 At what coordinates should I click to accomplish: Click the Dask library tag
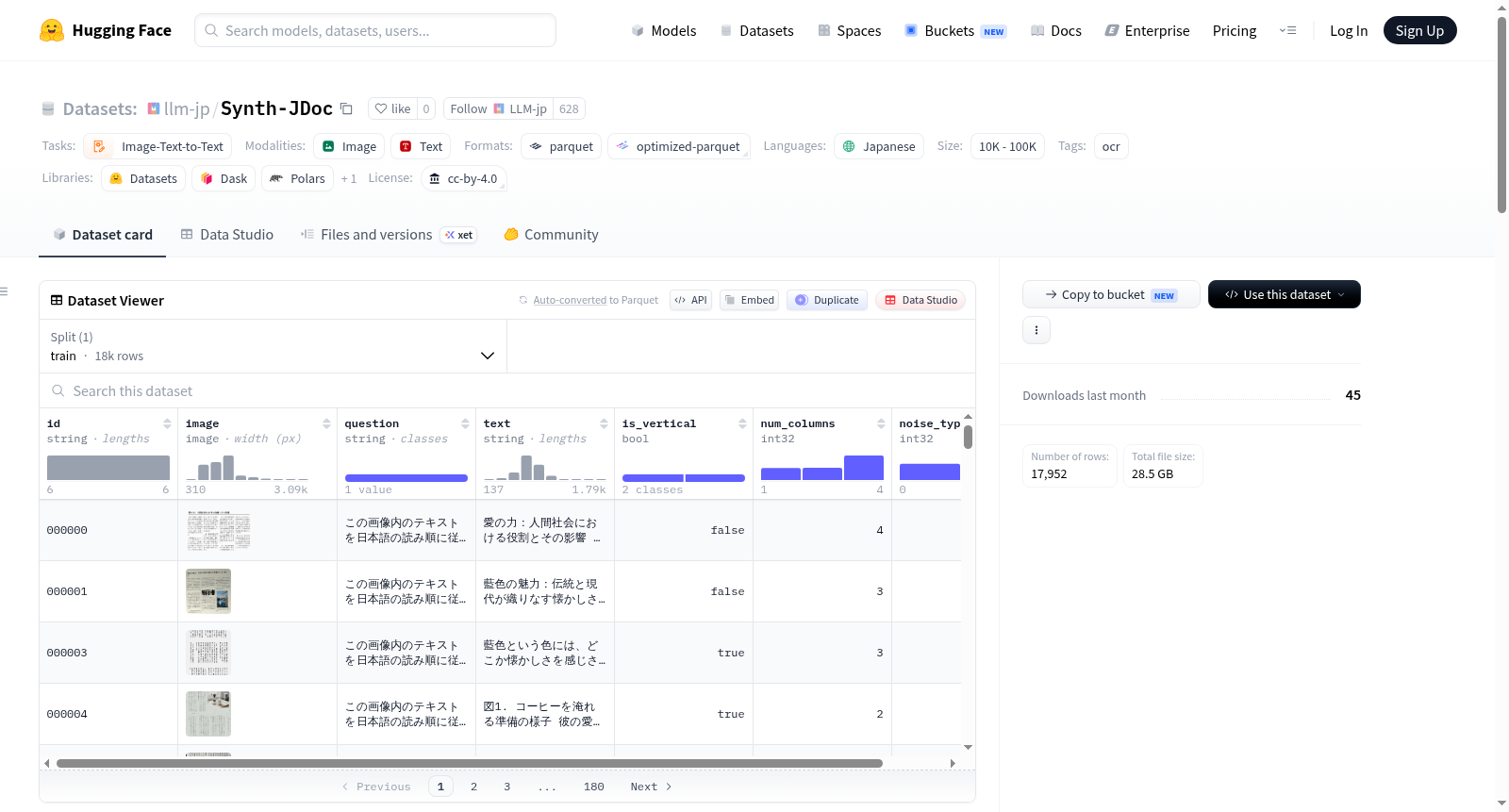[x=224, y=178]
